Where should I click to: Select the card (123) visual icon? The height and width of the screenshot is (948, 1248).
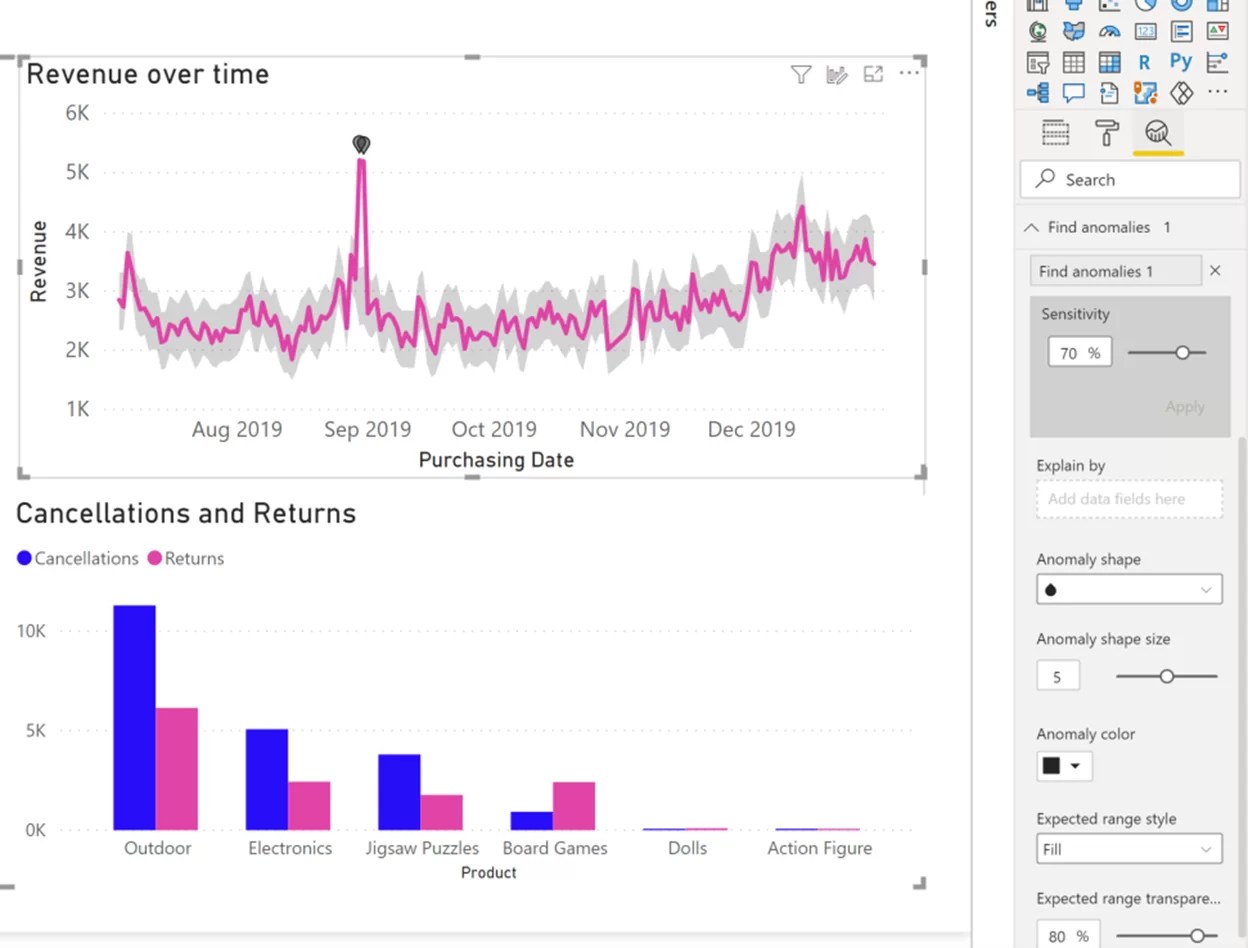coord(1146,31)
